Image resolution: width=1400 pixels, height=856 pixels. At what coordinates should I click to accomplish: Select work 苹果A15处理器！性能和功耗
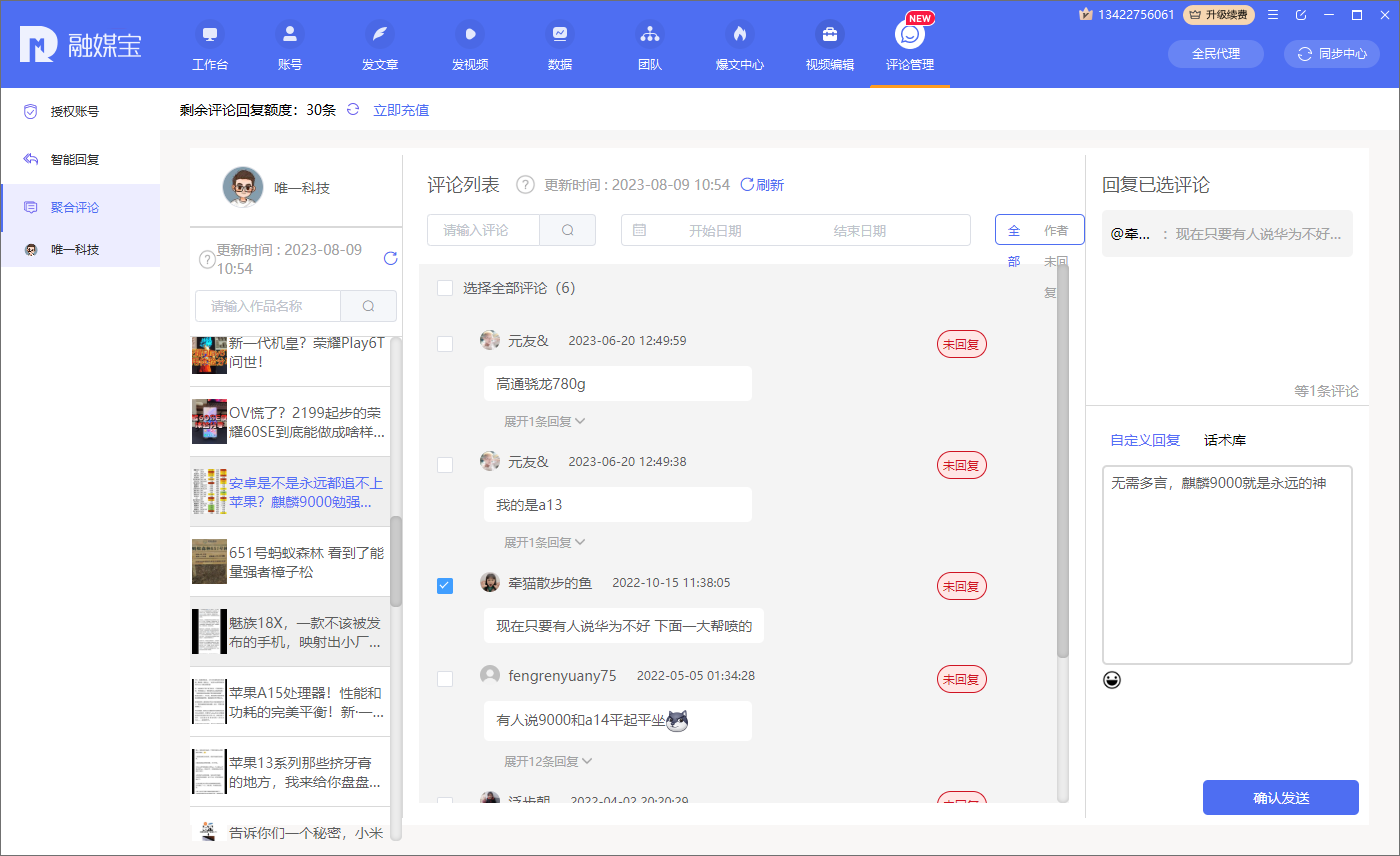pyautogui.click(x=288, y=702)
